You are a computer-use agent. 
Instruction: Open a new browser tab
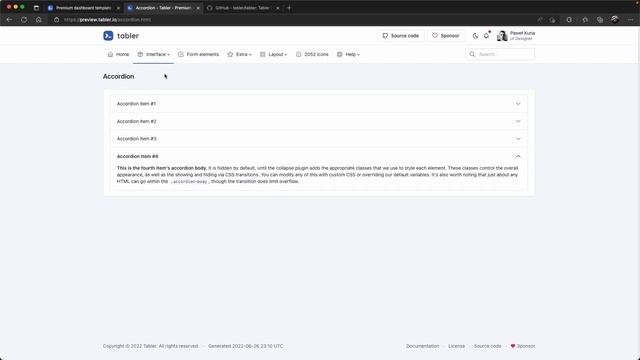click(x=289, y=8)
